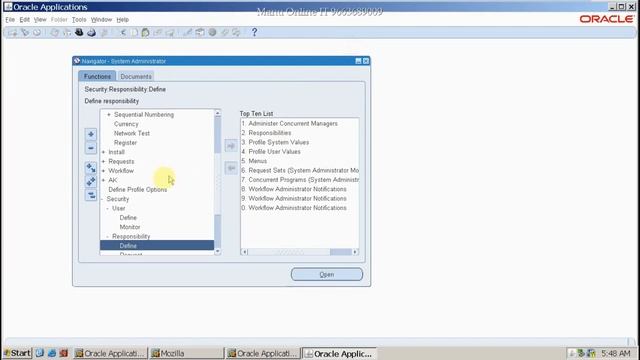
Task: Click tree scrollbar down arrow
Action: [x=218, y=251]
